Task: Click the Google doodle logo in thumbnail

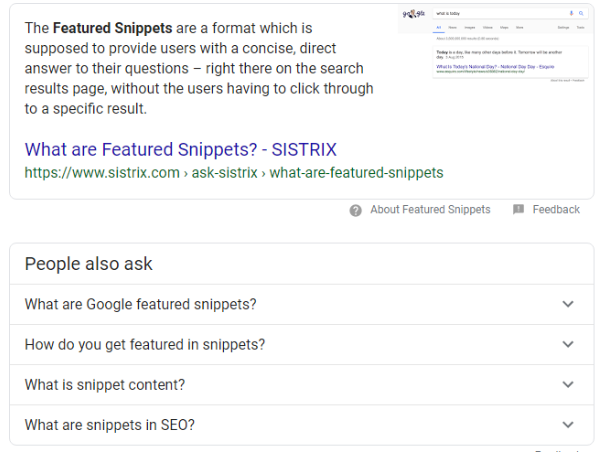Action: coord(413,14)
